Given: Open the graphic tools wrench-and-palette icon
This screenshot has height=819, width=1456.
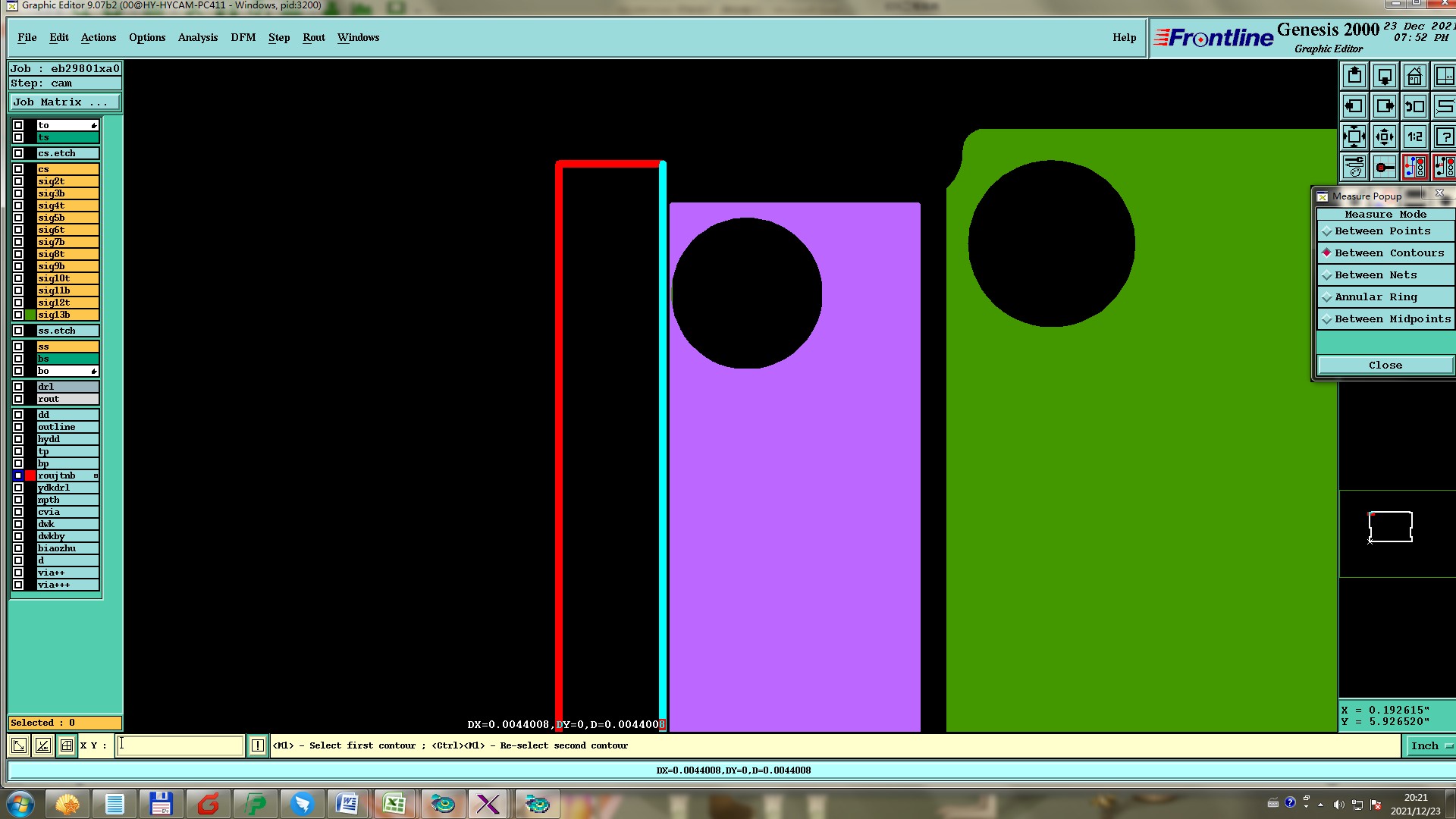Looking at the screenshot, I should (1354, 167).
